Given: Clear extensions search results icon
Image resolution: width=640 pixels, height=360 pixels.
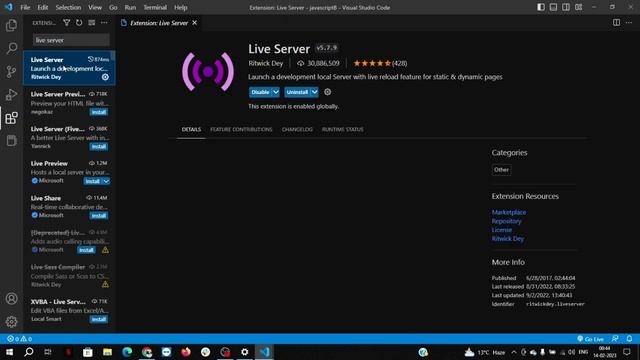Looking at the screenshot, I should (x=91, y=23).
